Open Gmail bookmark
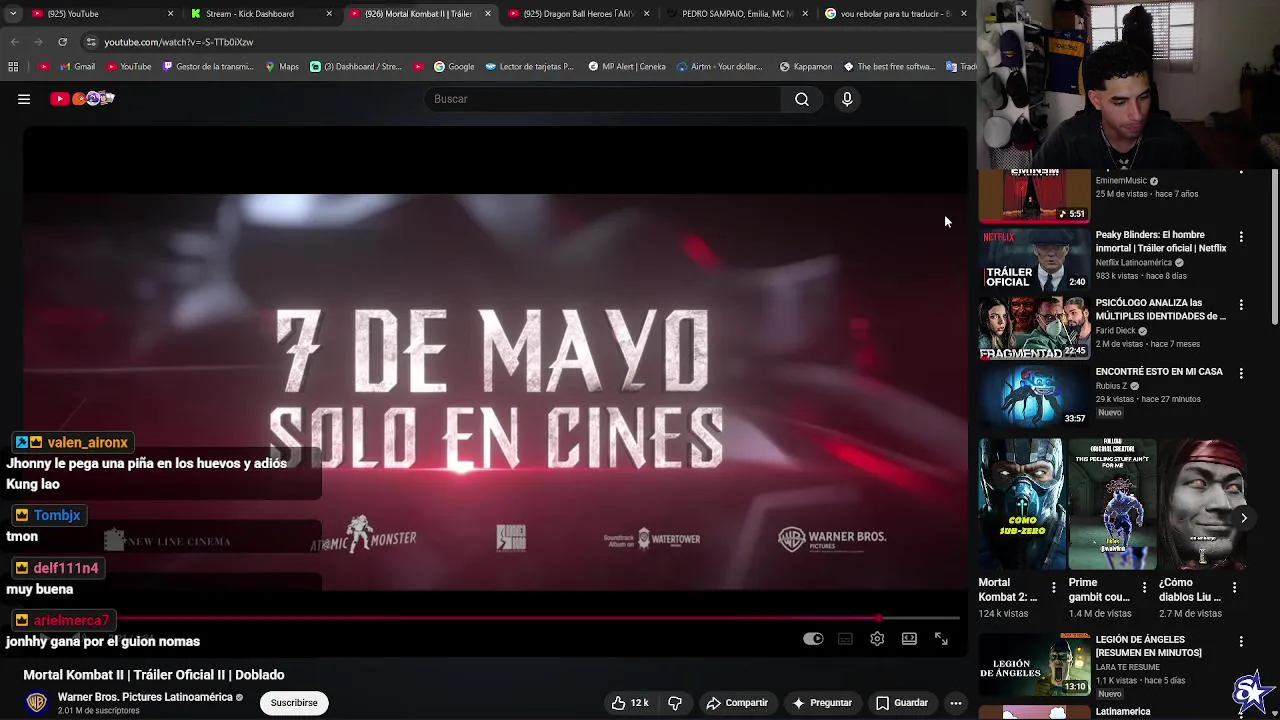The image size is (1280, 720). [x=77, y=67]
